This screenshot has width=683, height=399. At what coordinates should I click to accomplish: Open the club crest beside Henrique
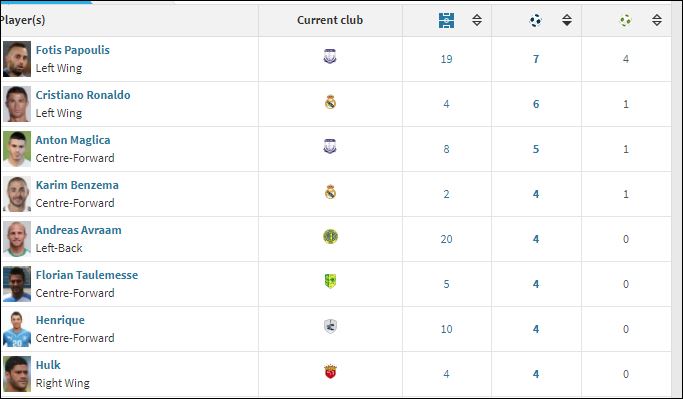(x=330, y=326)
